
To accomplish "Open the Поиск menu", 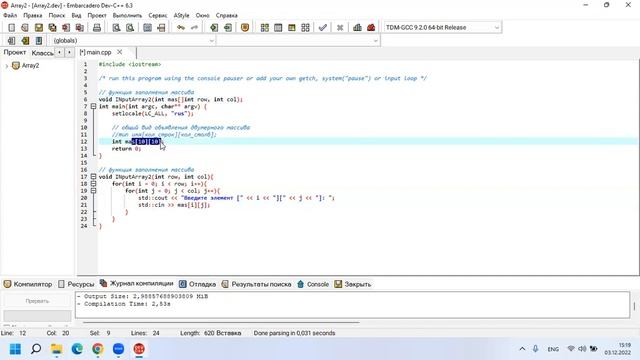I will point(57,15).
